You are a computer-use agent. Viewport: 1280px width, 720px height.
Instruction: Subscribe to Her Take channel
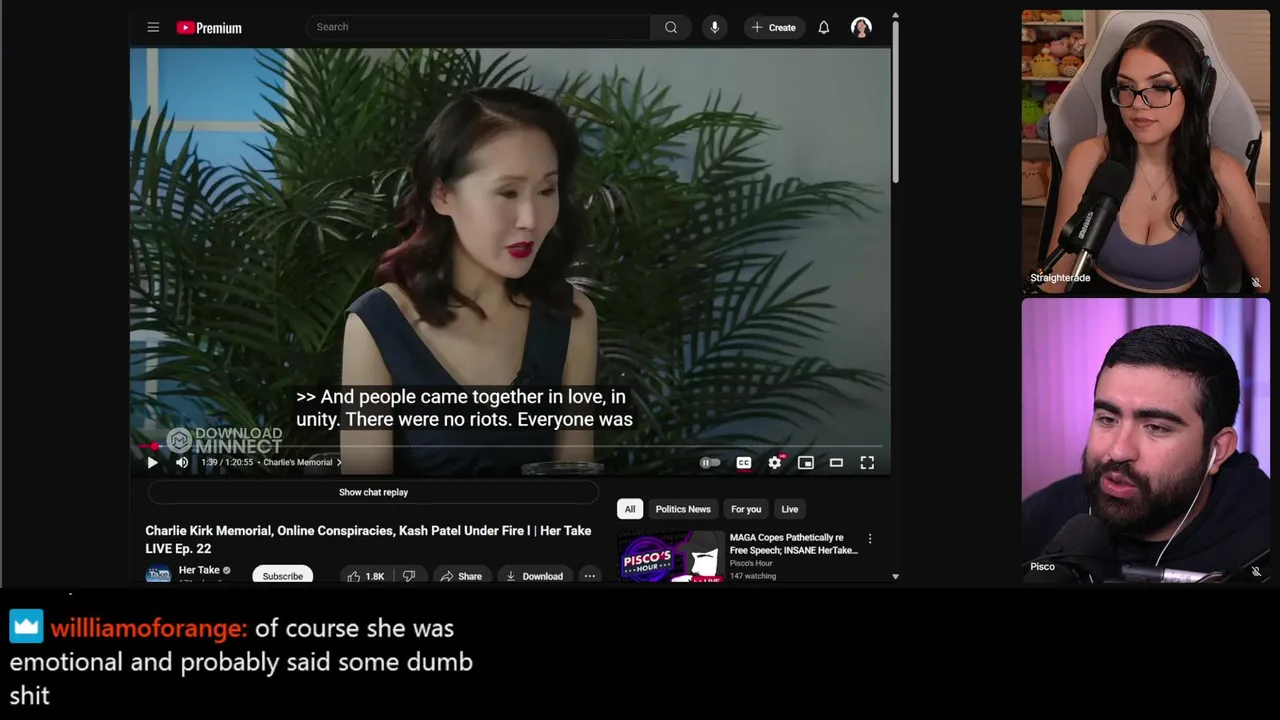click(282, 576)
